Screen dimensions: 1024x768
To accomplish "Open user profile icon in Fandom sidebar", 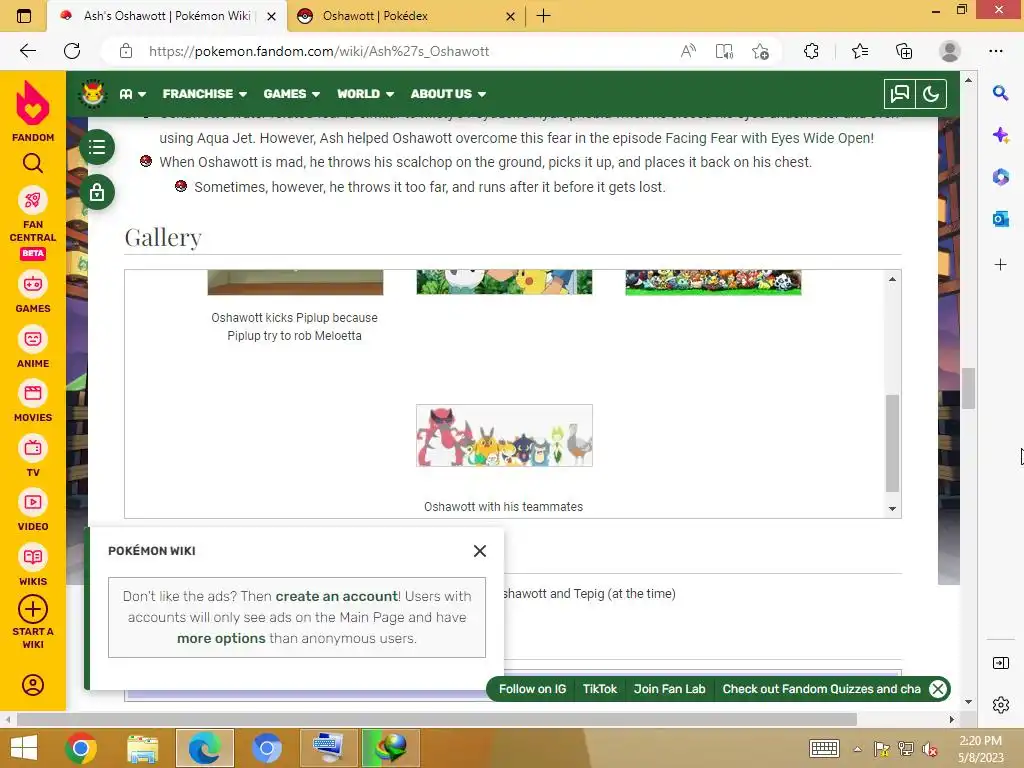I will click(x=33, y=684).
